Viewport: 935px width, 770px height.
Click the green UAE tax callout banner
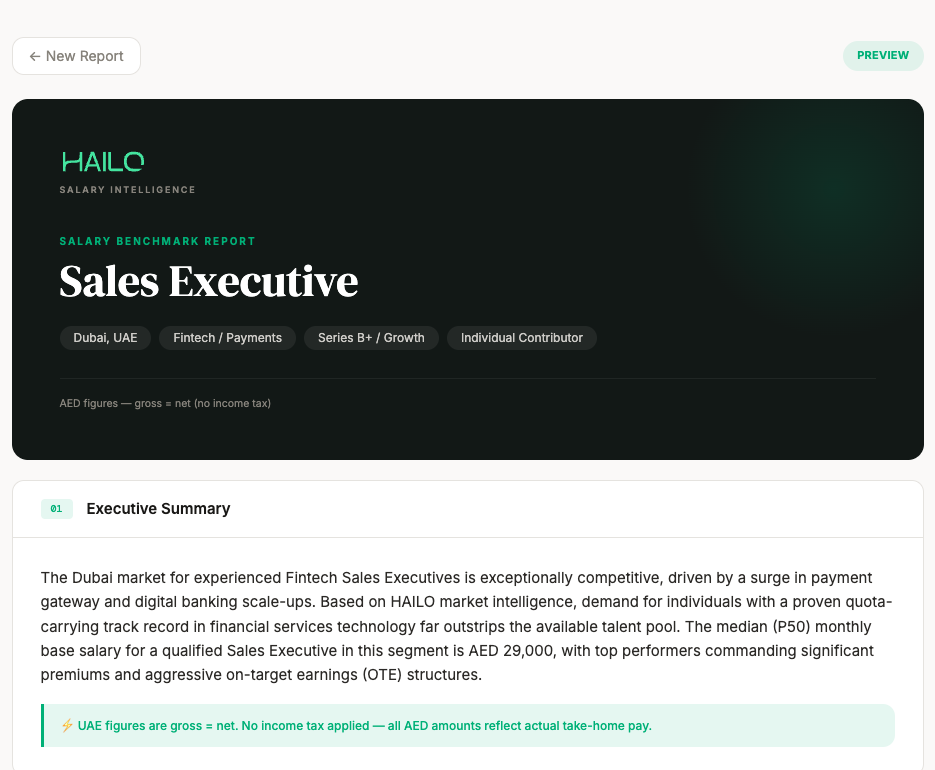tap(468, 725)
